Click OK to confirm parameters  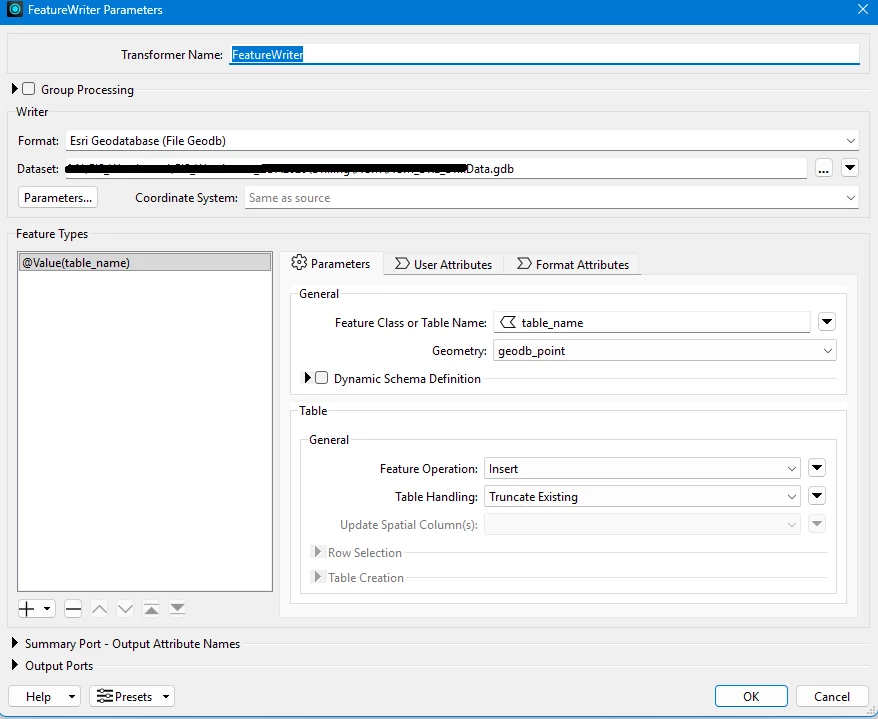pyautogui.click(x=751, y=696)
